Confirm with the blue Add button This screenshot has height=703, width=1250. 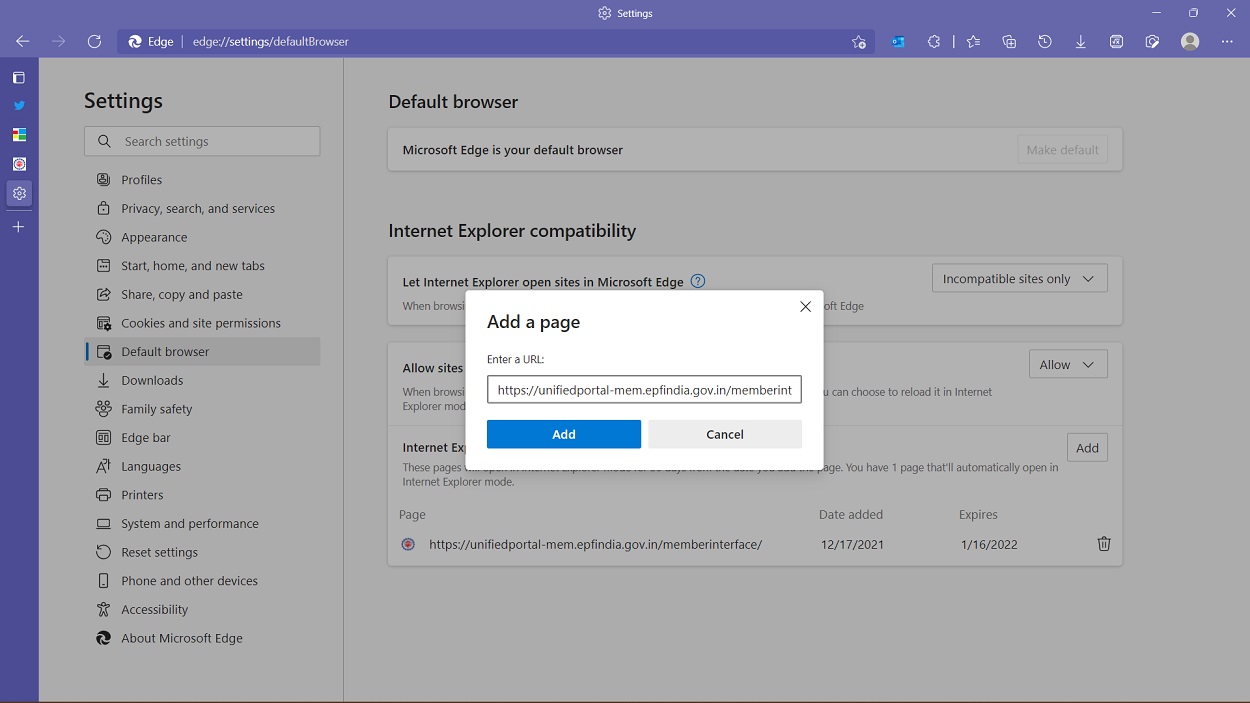[x=564, y=434]
